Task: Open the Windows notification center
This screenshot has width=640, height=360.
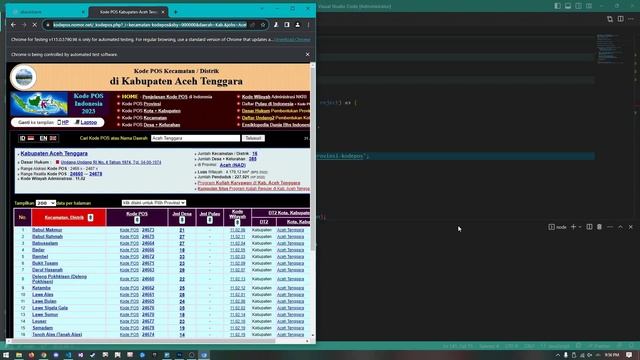Action: (629, 355)
